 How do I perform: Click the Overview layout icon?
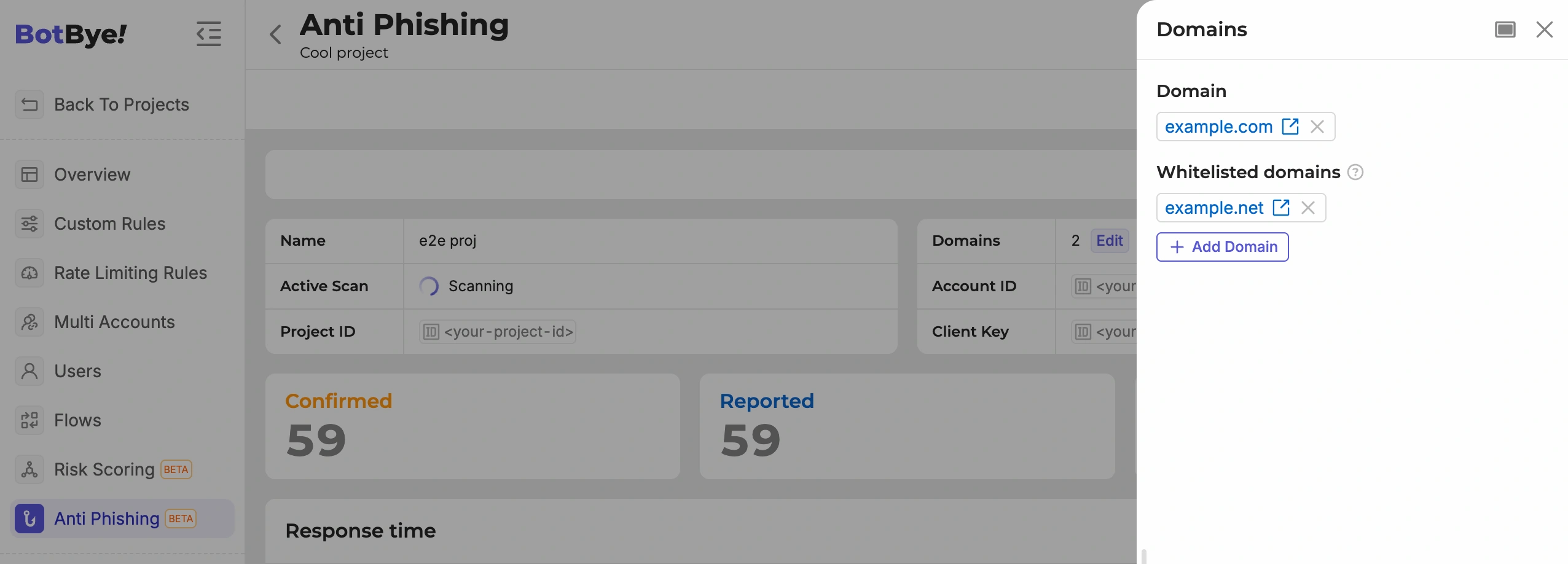point(29,174)
